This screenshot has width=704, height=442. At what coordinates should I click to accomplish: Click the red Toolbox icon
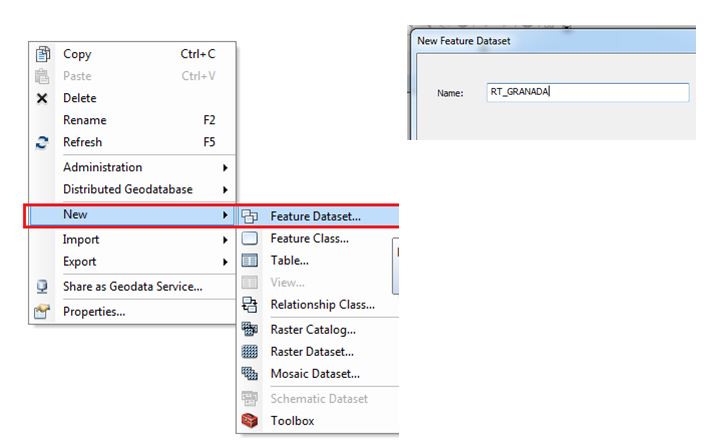pos(251,421)
